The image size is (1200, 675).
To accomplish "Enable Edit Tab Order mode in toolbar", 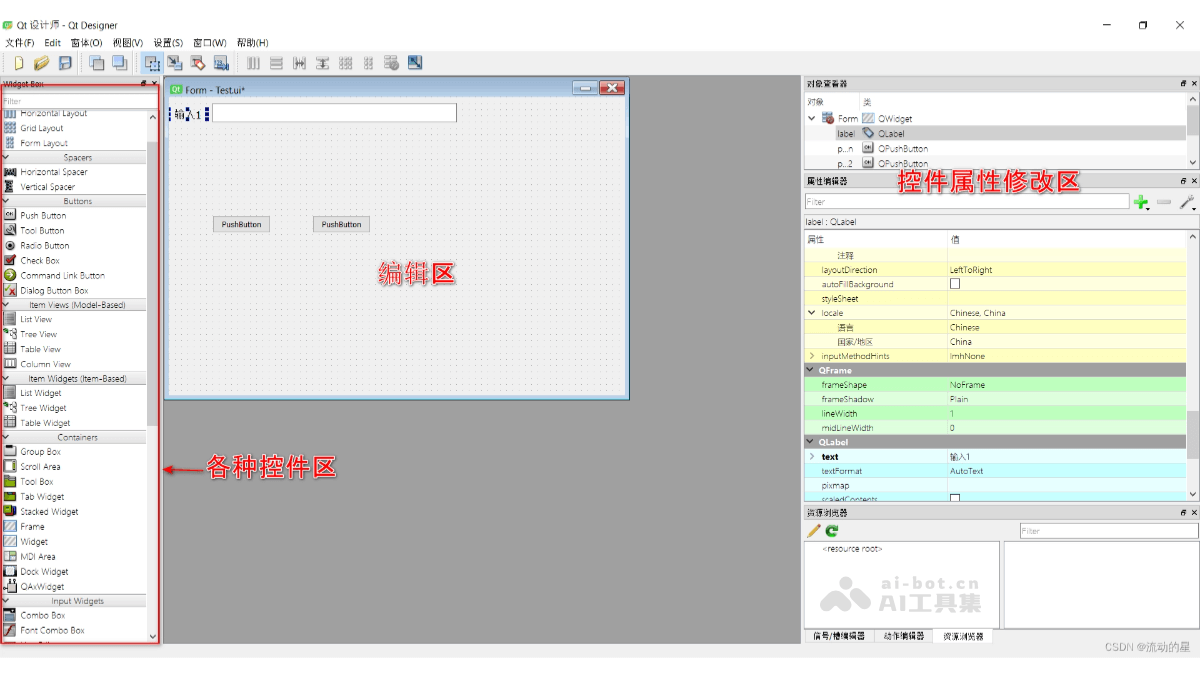I will point(222,63).
